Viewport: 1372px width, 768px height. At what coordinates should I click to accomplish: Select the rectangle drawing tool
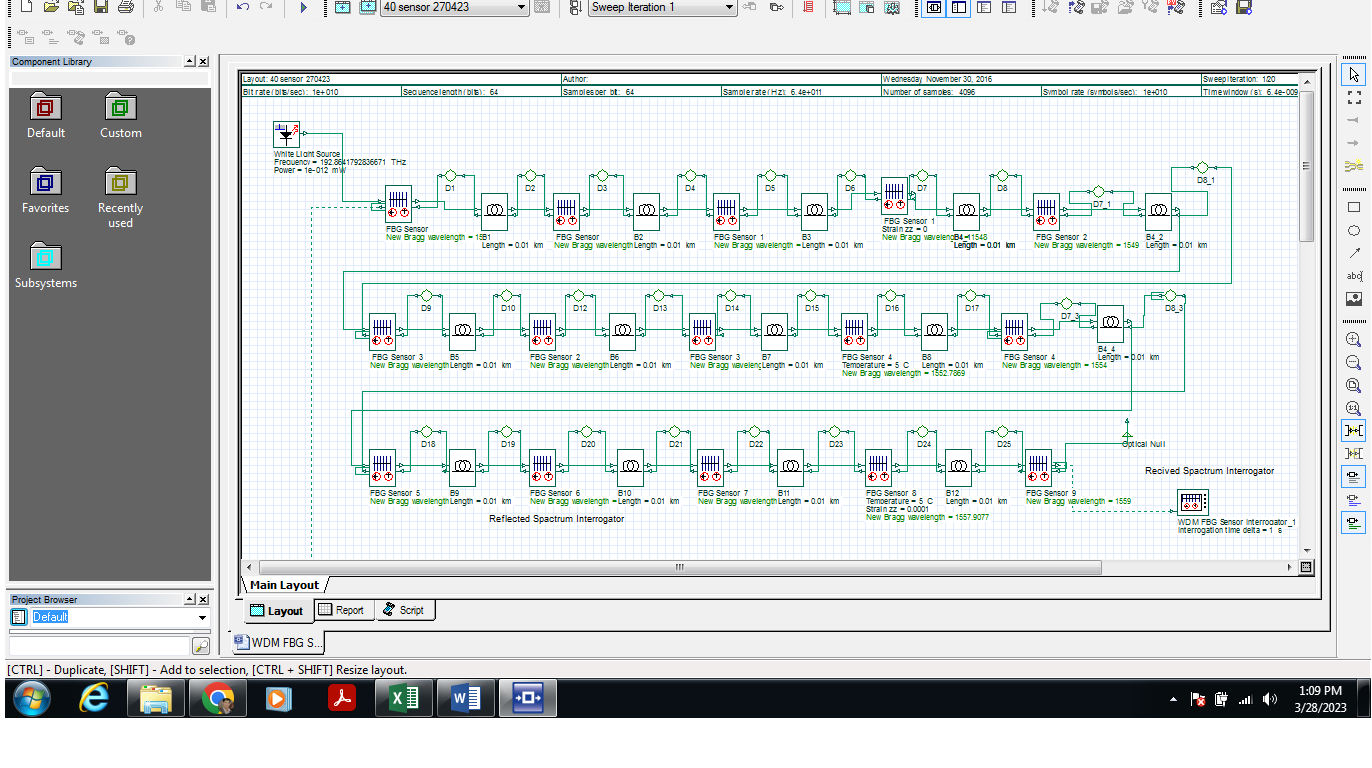tap(1354, 207)
